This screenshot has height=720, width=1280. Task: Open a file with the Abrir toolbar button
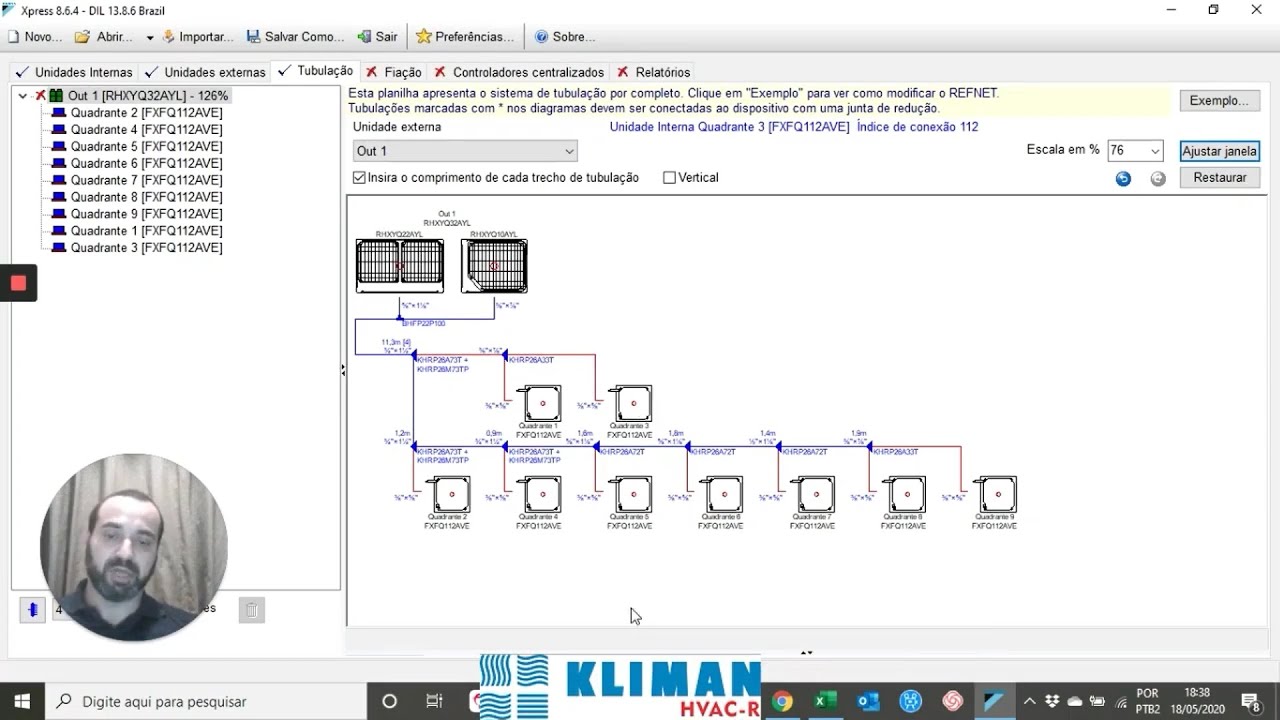pyautogui.click(x=104, y=36)
